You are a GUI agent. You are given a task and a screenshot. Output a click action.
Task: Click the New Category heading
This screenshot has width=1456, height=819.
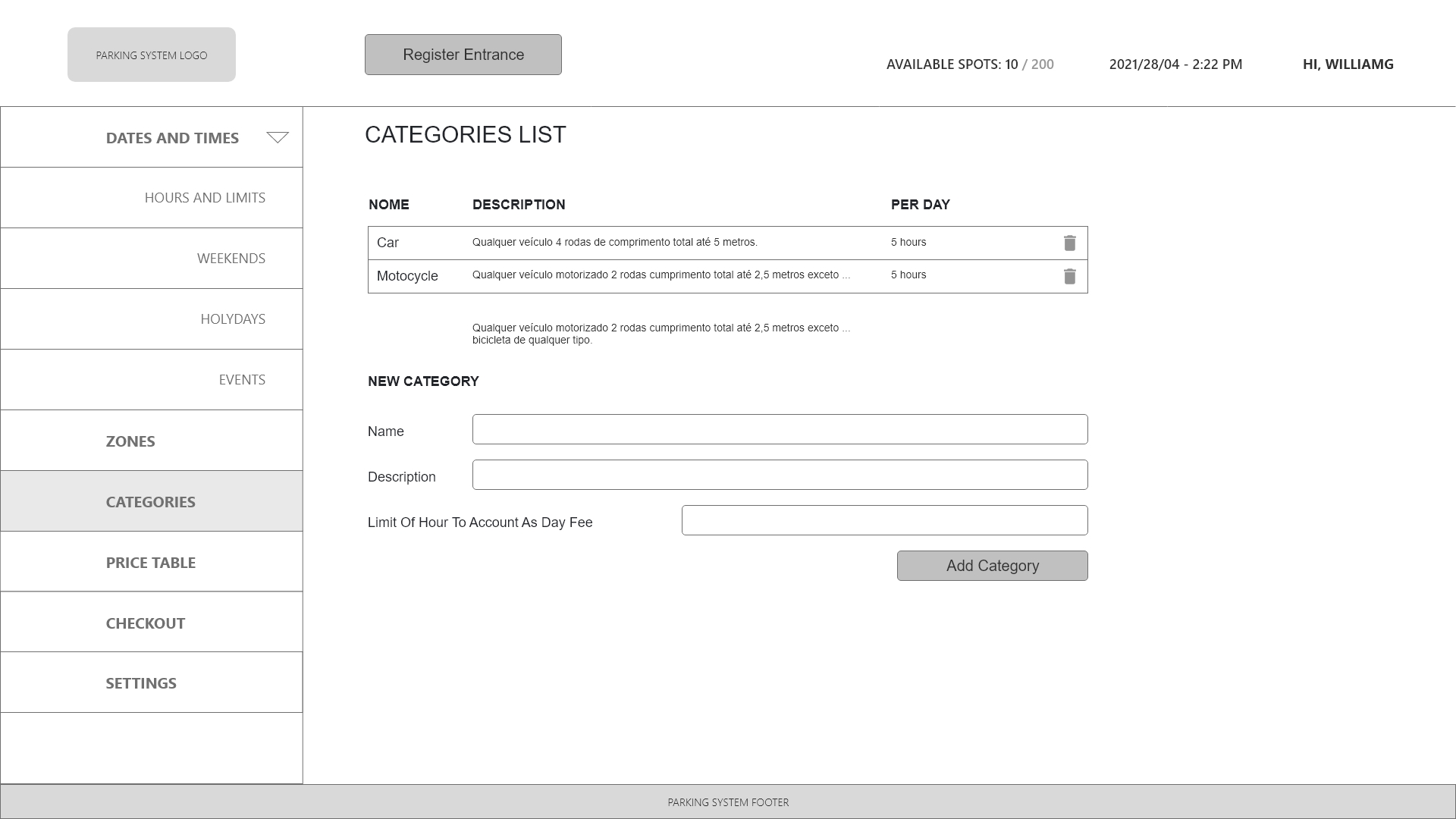point(423,381)
